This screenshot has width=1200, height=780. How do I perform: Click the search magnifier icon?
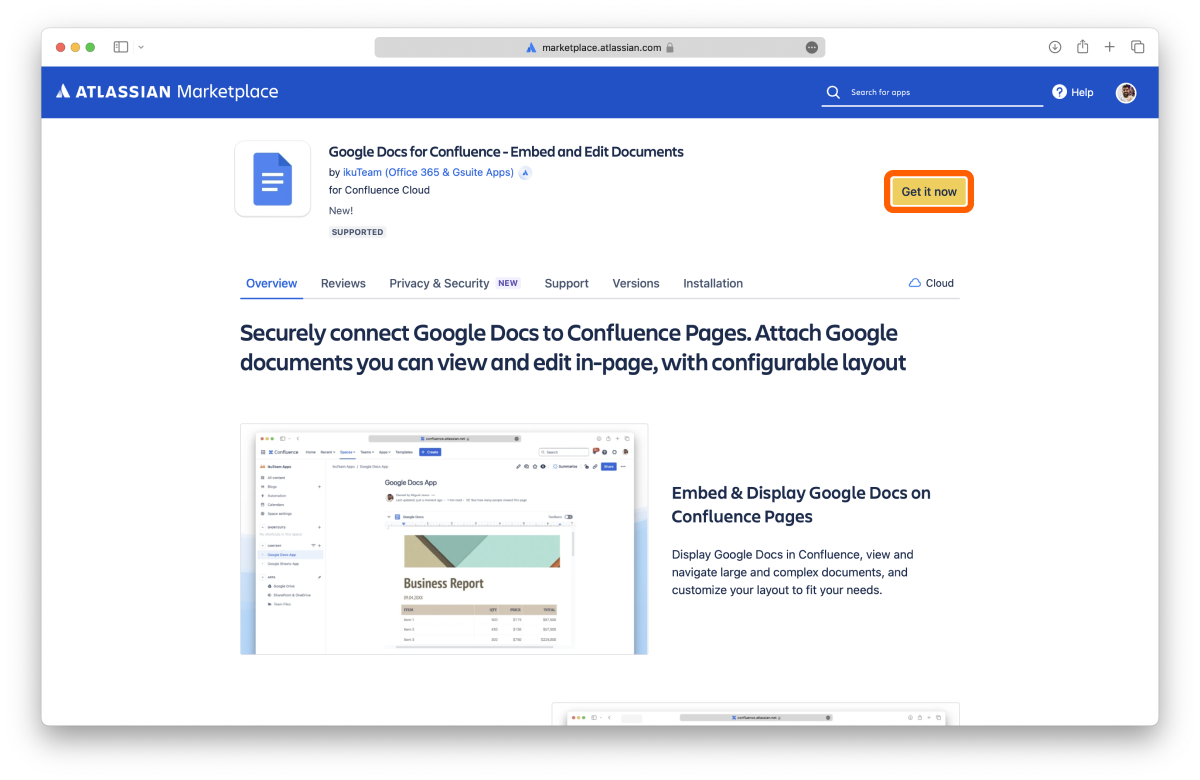pos(833,92)
